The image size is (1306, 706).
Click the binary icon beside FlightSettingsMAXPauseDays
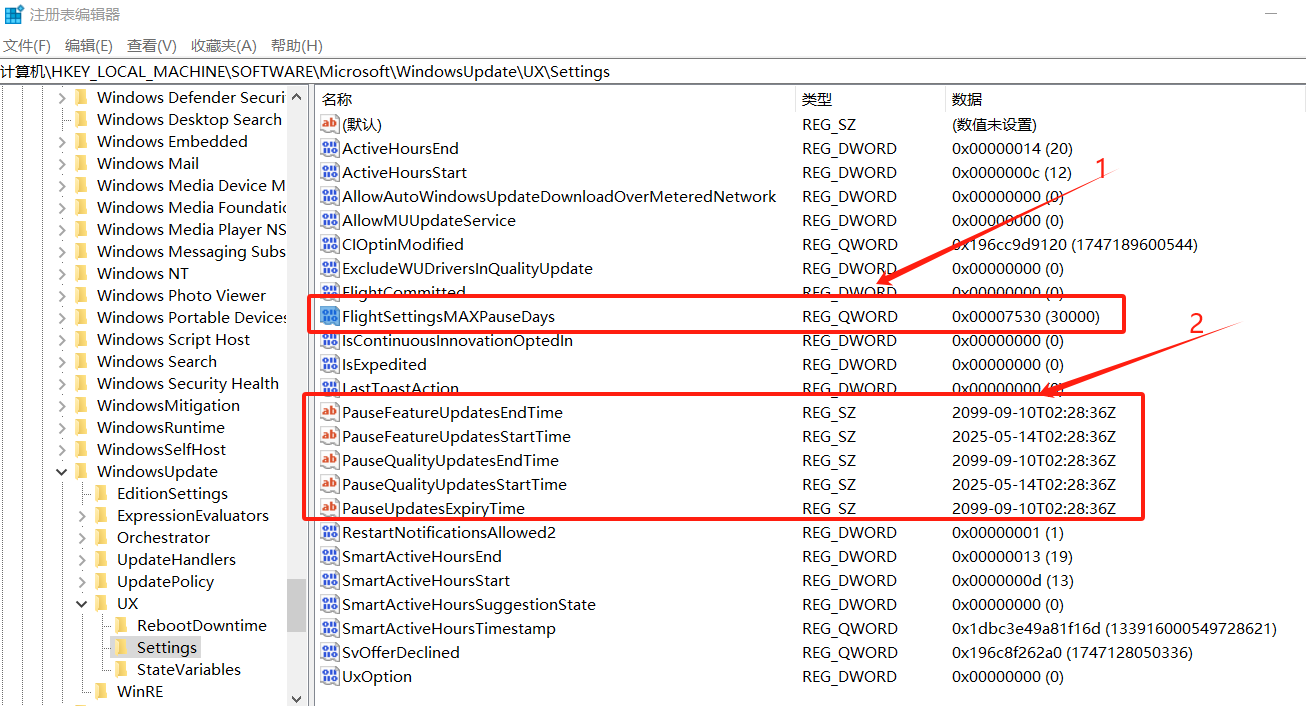click(329, 317)
